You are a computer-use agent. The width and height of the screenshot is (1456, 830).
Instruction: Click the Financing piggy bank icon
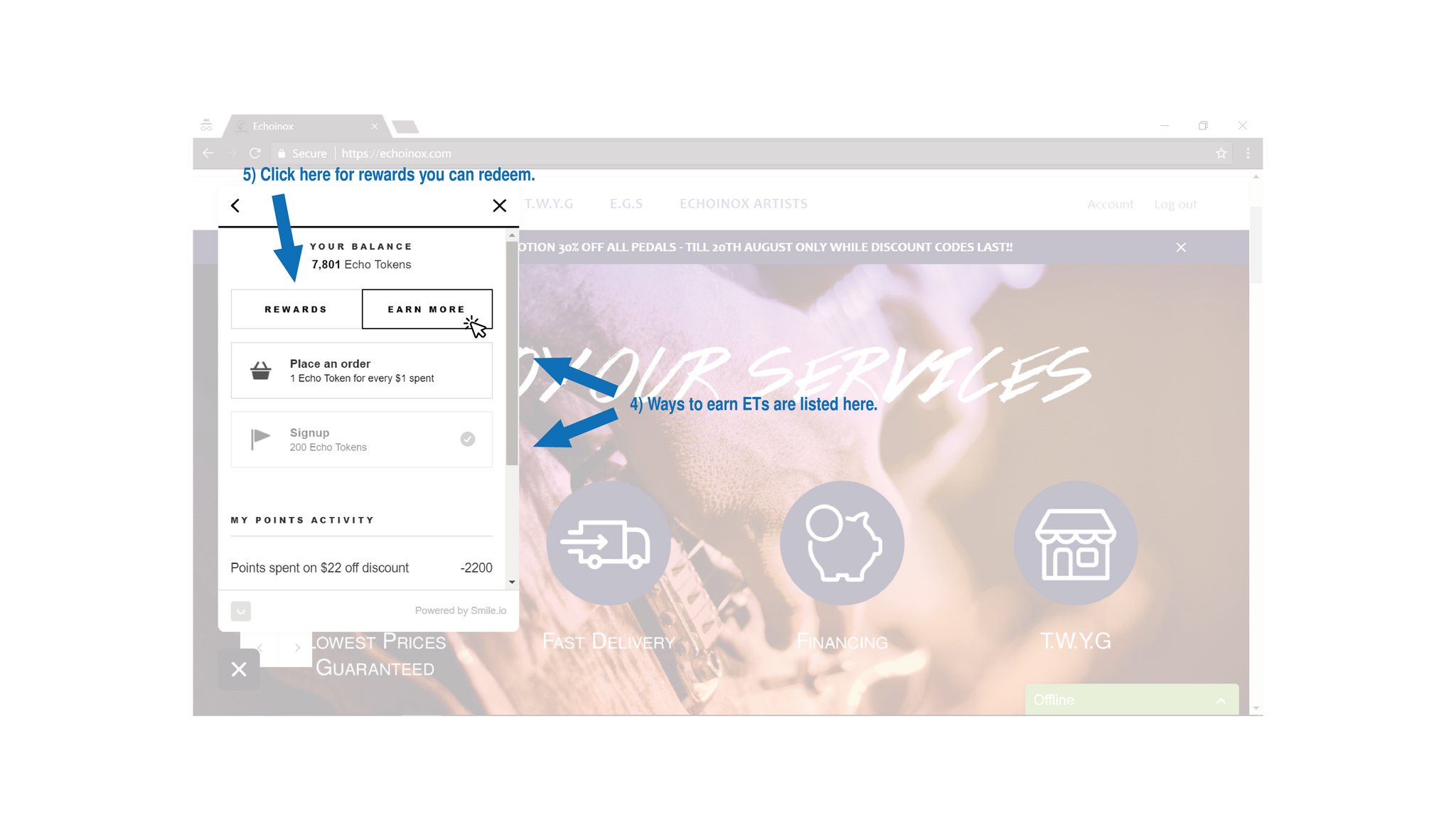click(x=842, y=544)
